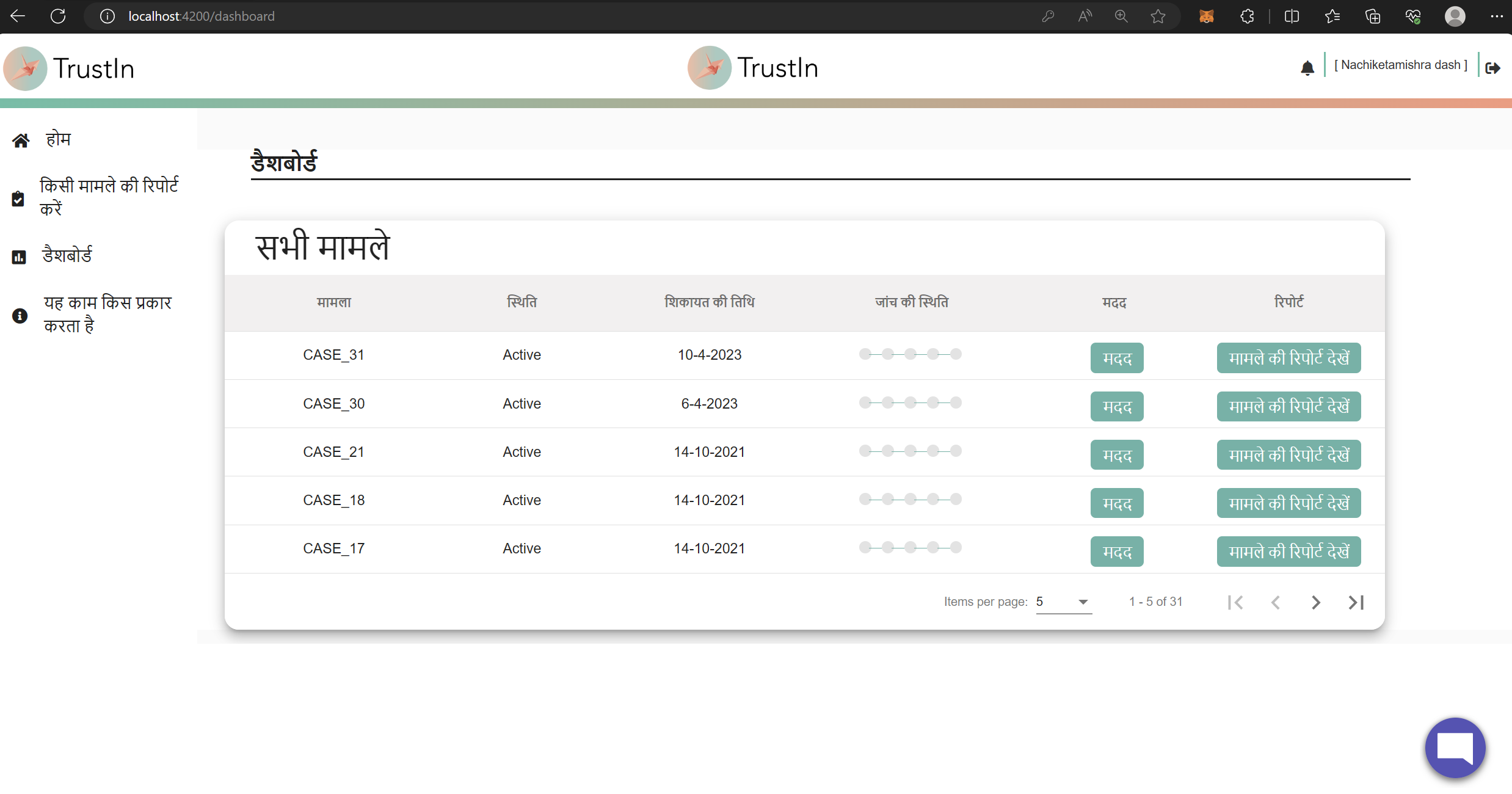The image size is (1512, 794).
Task: Click investigation progress tracker for CASE_30
Action: [x=910, y=402]
